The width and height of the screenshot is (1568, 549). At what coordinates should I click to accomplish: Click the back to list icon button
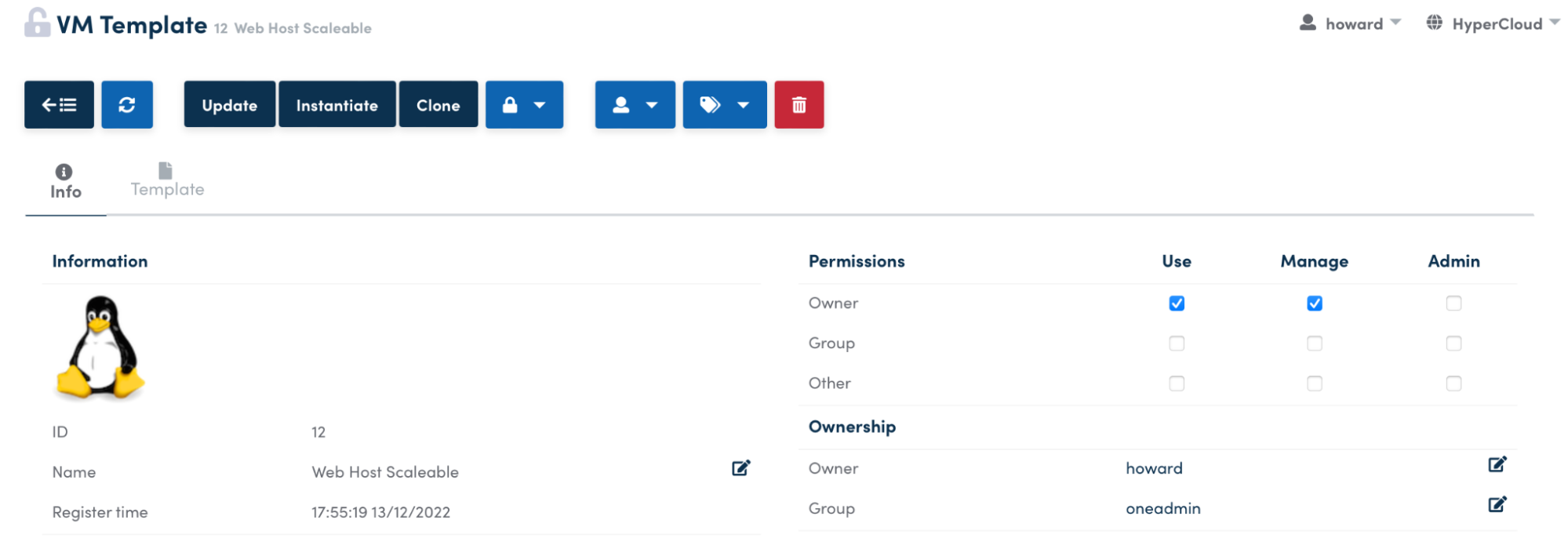[x=59, y=104]
